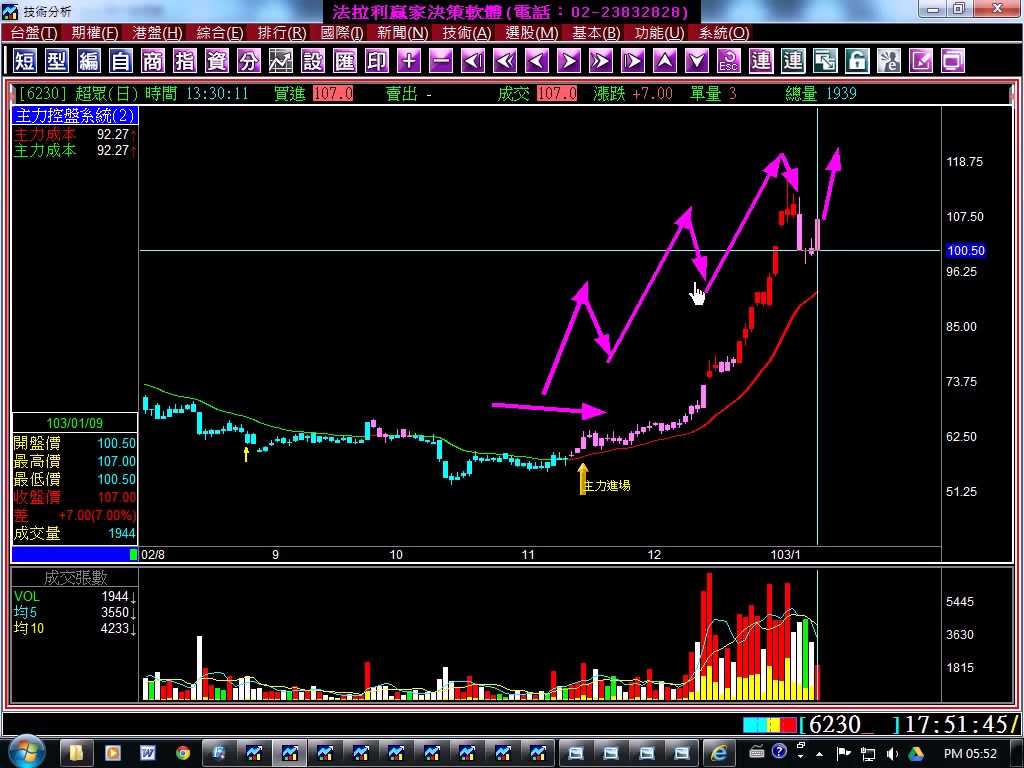This screenshot has height=768, width=1024.
Task: Open the 技術(A) menu
Action: pos(466,33)
